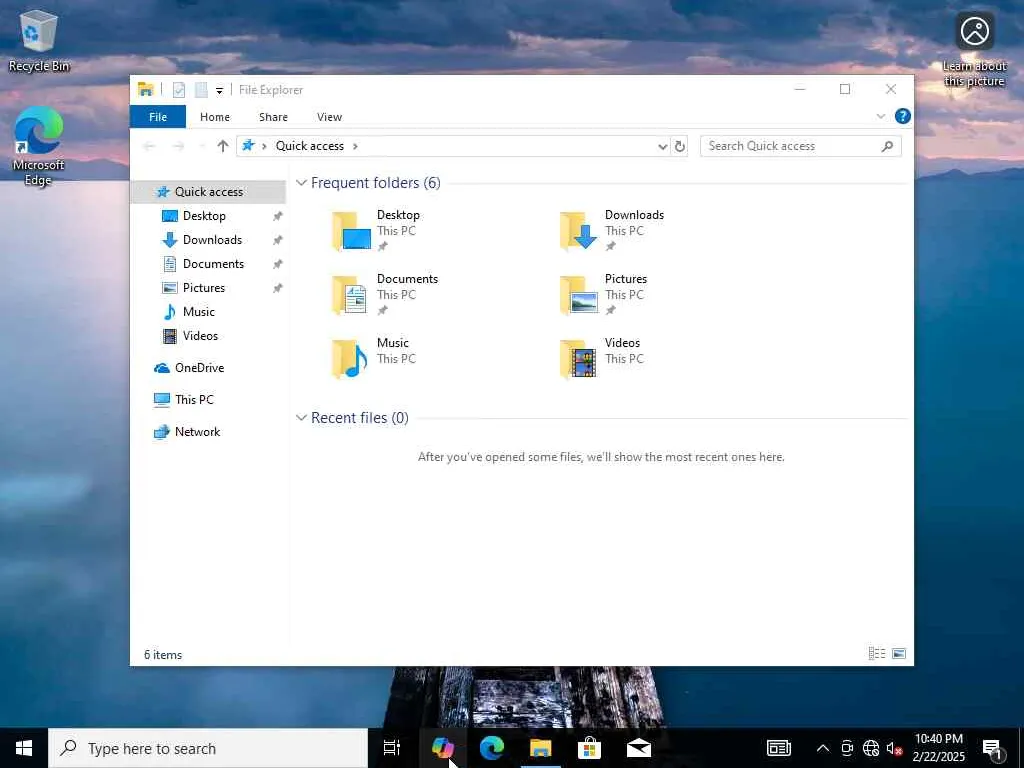The image size is (1024, 768).
Task: Click the pin icon beside Desktop in sidebar
Action: click(x=278, y=216)
